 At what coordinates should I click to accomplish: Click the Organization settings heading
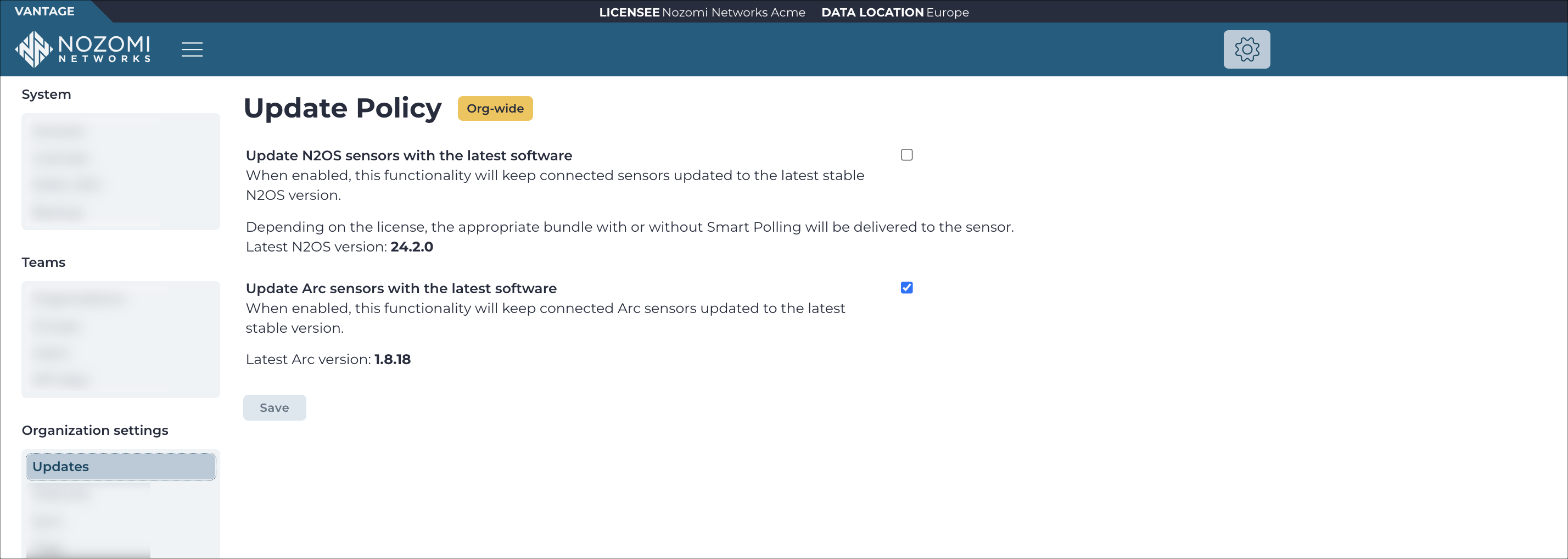[95, 431]
